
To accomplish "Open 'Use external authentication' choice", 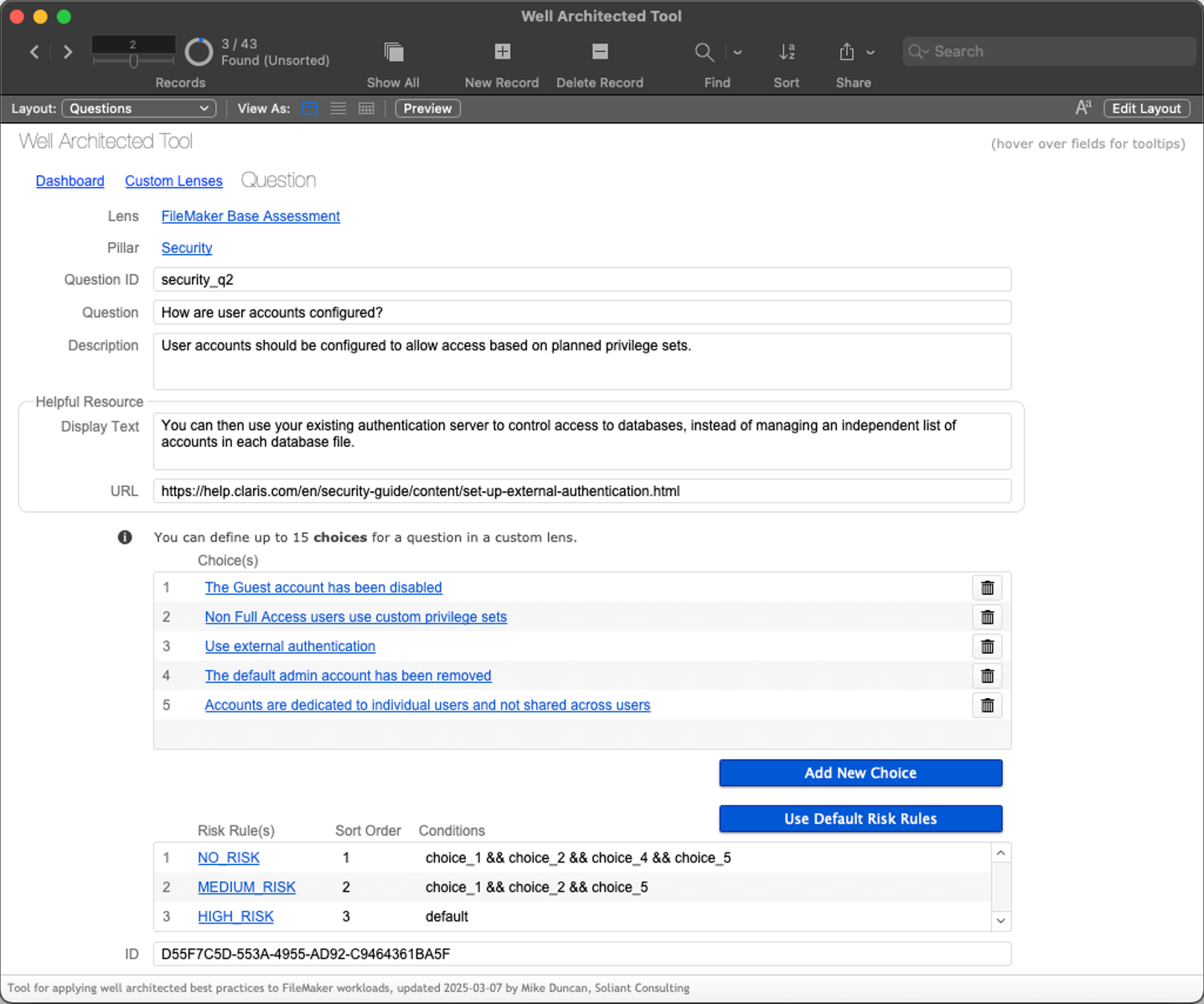I will (x=290, y=646).
